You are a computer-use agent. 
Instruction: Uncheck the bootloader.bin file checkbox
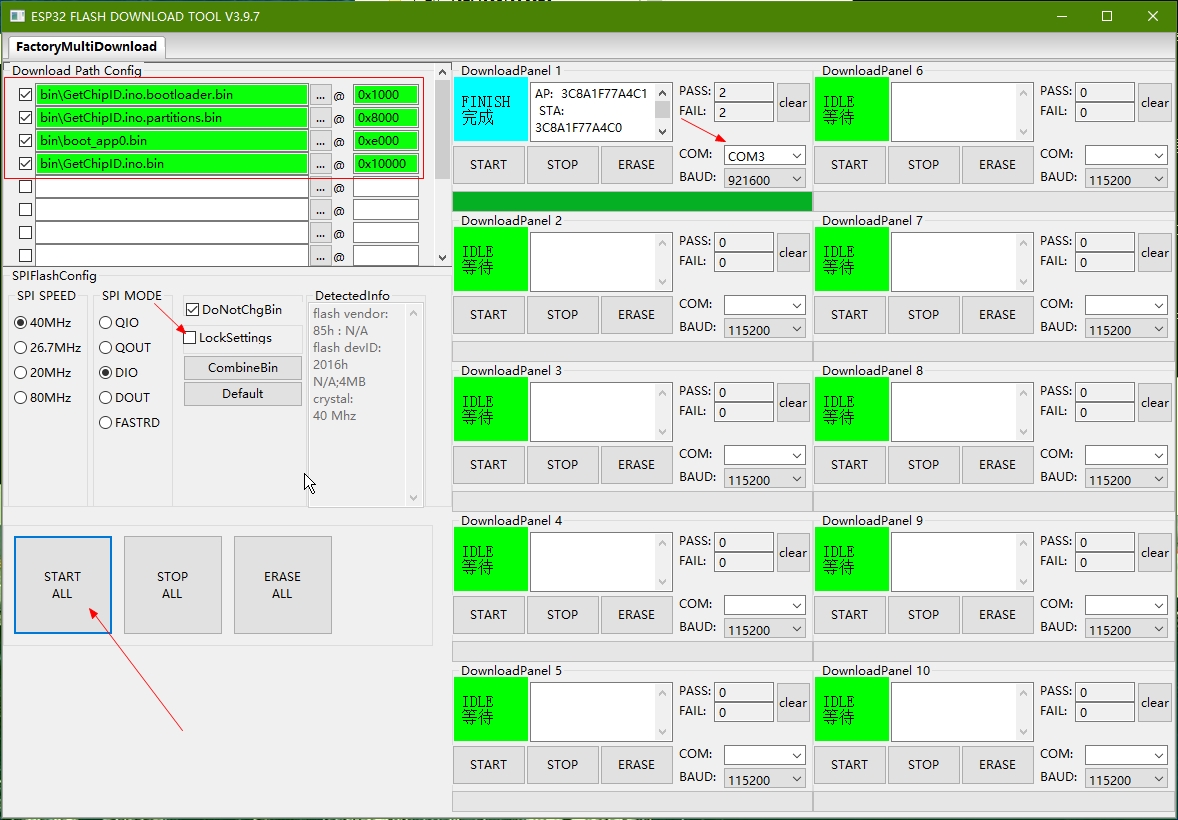(x=26, y=95)
